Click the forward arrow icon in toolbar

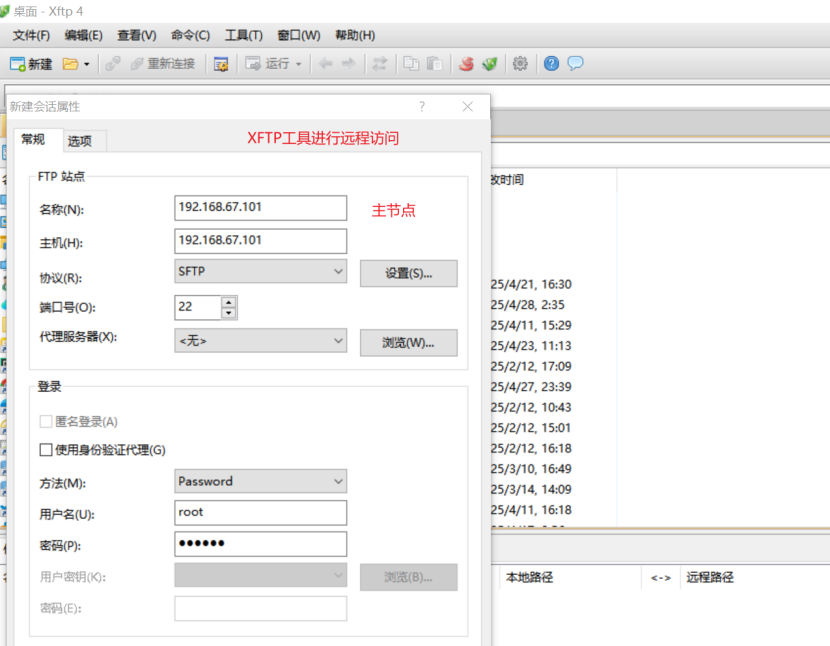[348, 64]
